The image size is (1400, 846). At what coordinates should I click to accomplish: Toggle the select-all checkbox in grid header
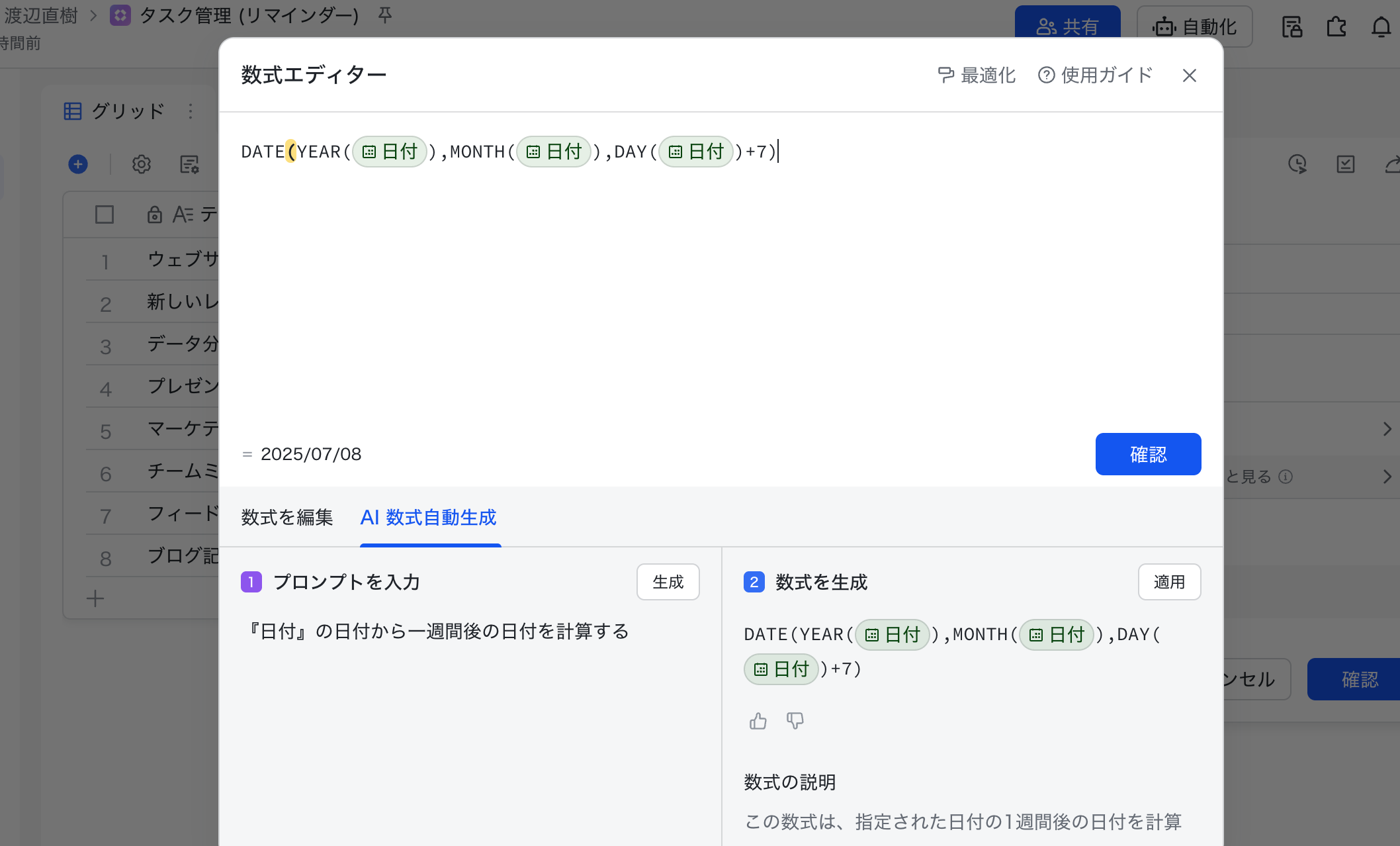[105, 214]
